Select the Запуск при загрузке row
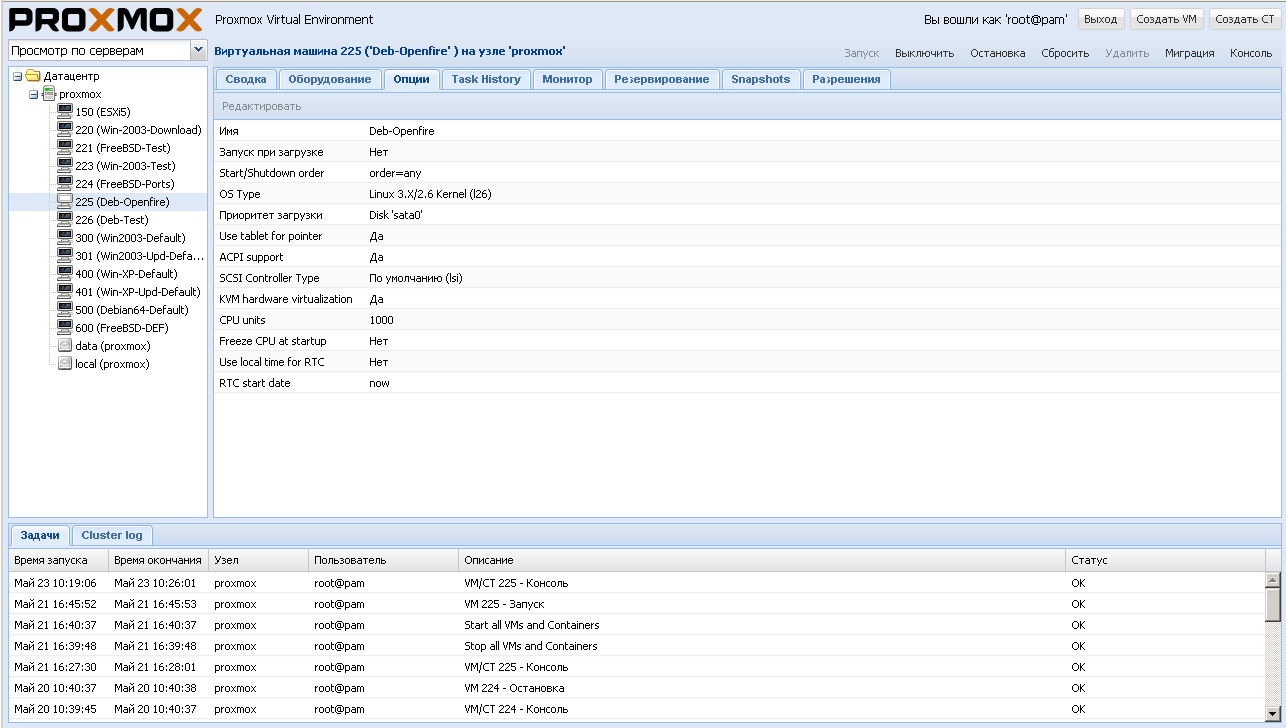Viewport: 1286px width, 728px height. click(747, 152)
